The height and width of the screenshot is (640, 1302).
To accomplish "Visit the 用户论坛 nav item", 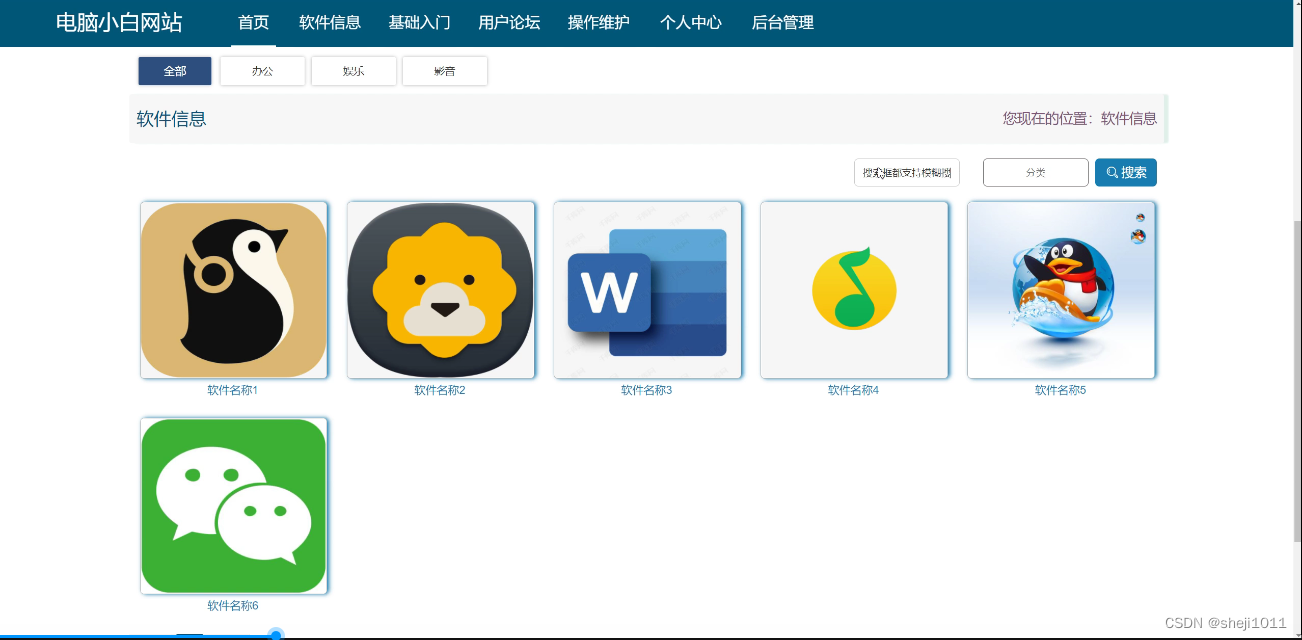I will pos(509,22).
